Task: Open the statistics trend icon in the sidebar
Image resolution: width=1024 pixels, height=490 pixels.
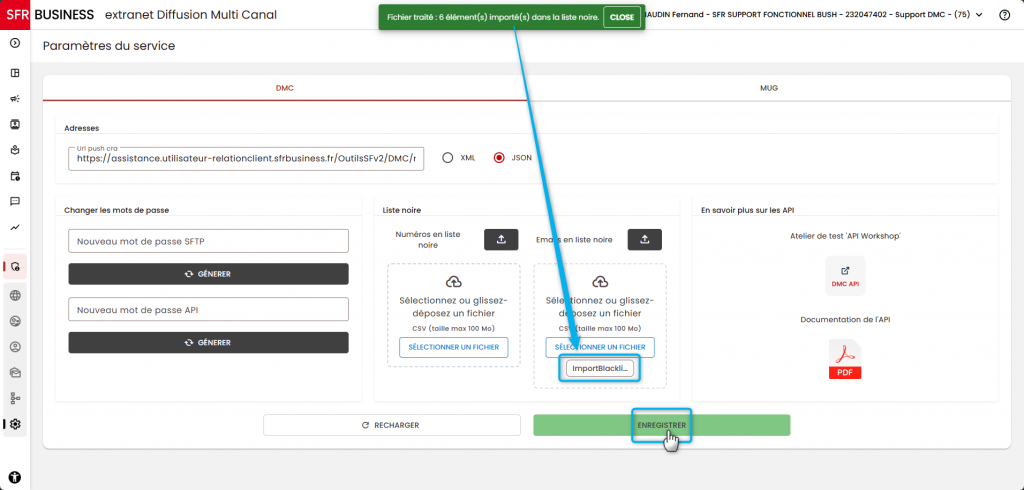Action: point(15,227)
